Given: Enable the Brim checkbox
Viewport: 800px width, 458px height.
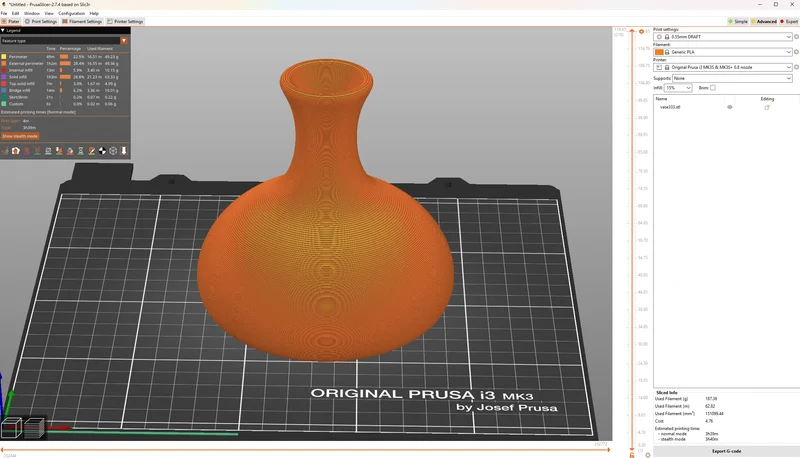Looking at the screenshot, I should tap(713, 88).
